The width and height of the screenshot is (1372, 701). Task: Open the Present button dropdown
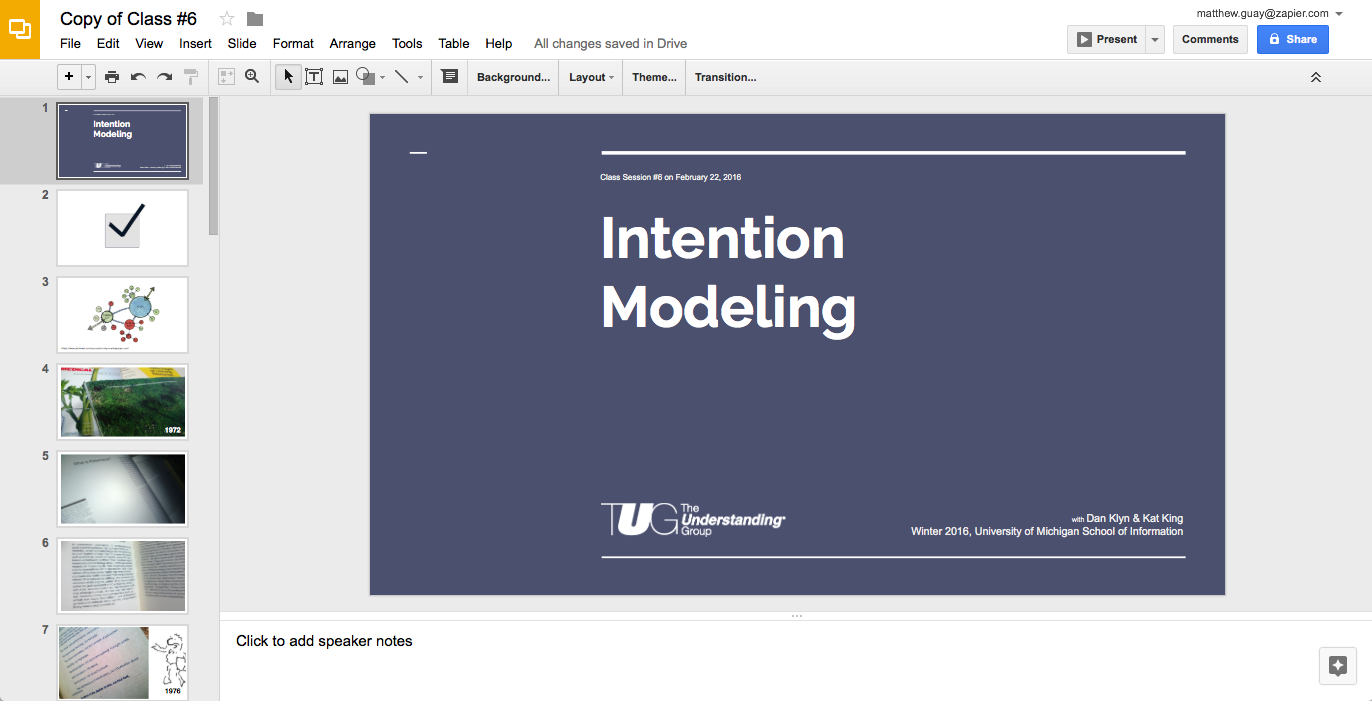pyautogui.click(x=1154, y=39)
